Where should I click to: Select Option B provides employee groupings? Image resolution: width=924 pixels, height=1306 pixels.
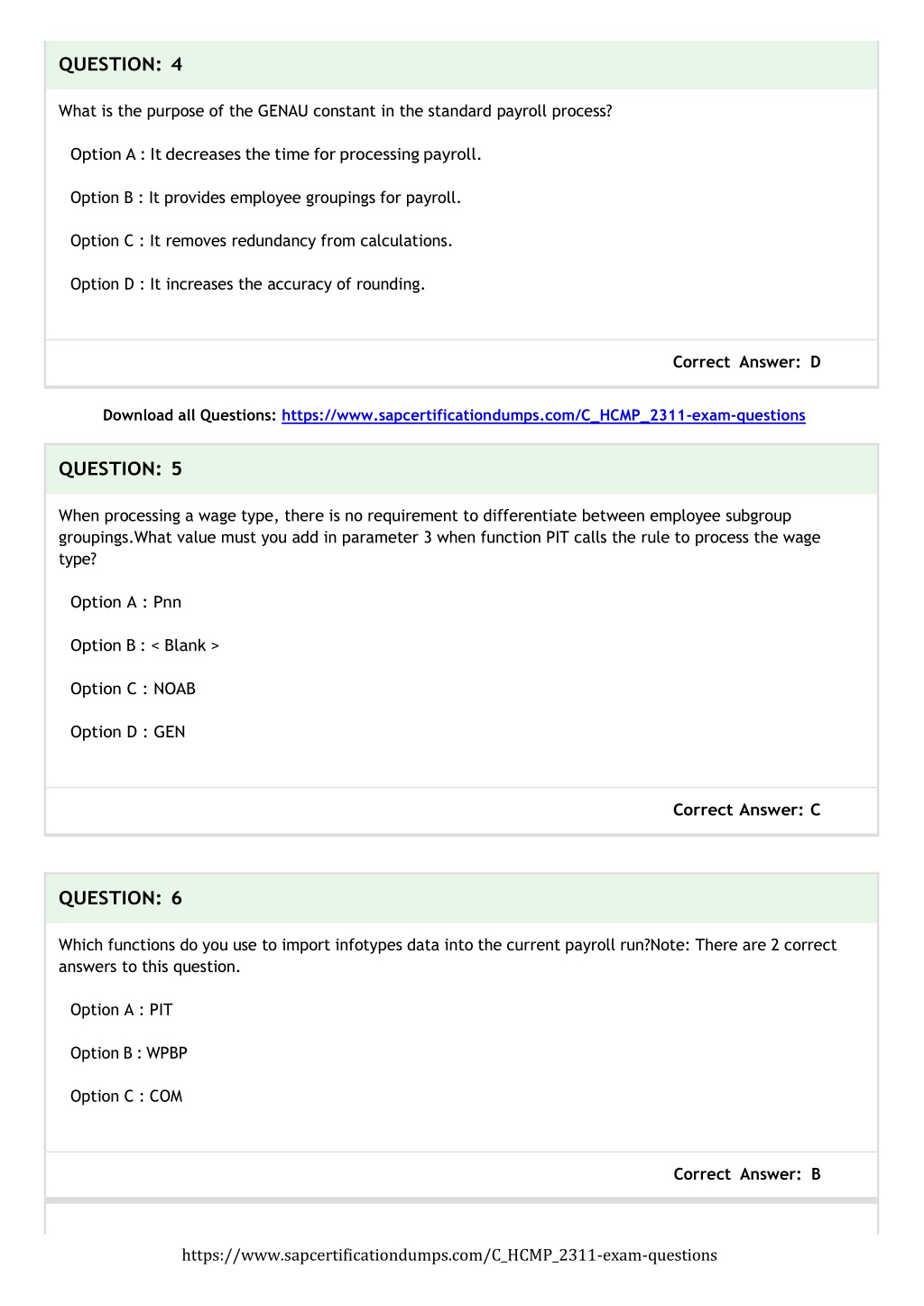[265, 198]
